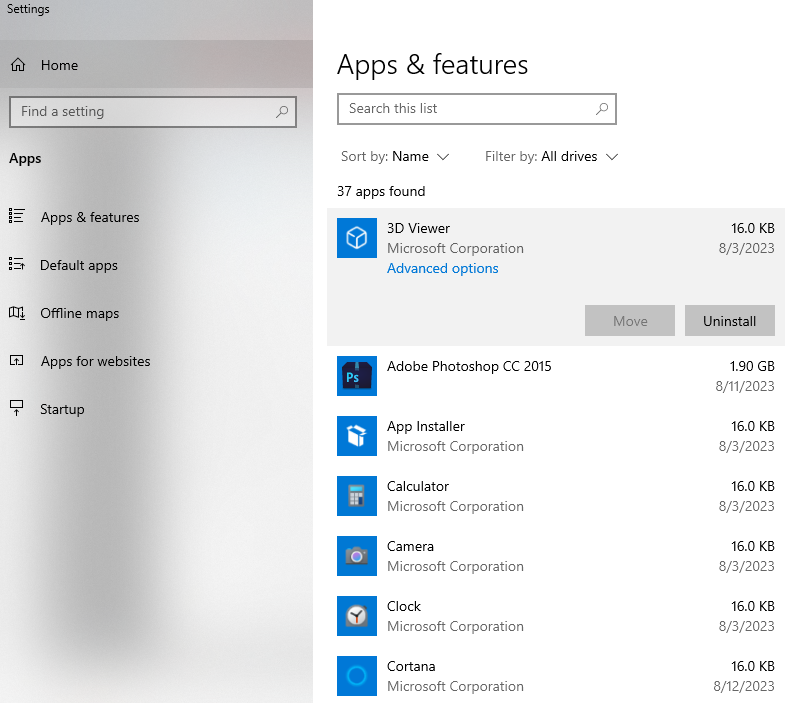Click the 37 apps found text

(381, 192)
